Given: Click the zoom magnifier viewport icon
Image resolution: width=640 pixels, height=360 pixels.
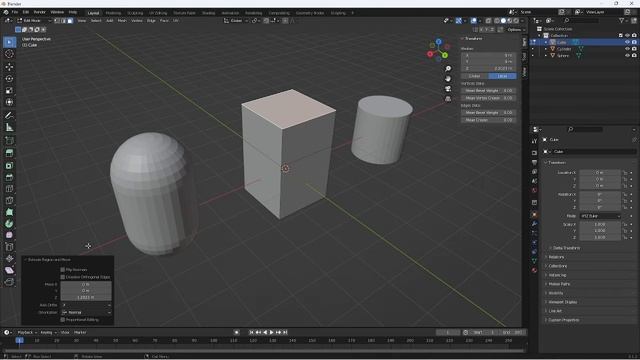Looking at the screenshot, I should click(448, 69).
